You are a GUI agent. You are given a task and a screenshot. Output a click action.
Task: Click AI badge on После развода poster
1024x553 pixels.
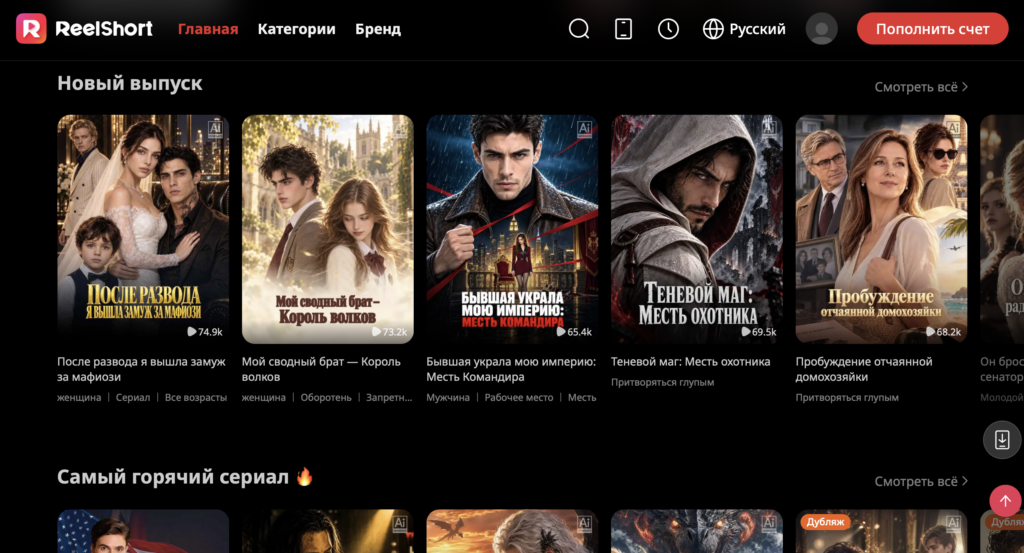coord(215,129)
